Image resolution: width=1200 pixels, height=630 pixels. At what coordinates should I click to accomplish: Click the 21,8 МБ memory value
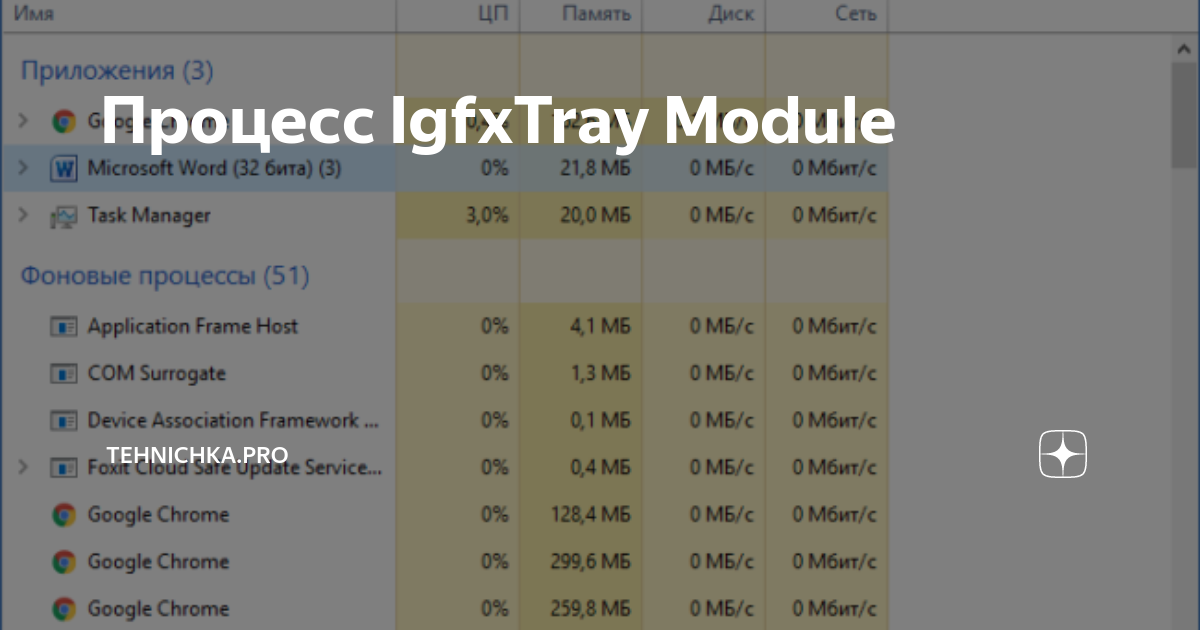click(595, 168)
